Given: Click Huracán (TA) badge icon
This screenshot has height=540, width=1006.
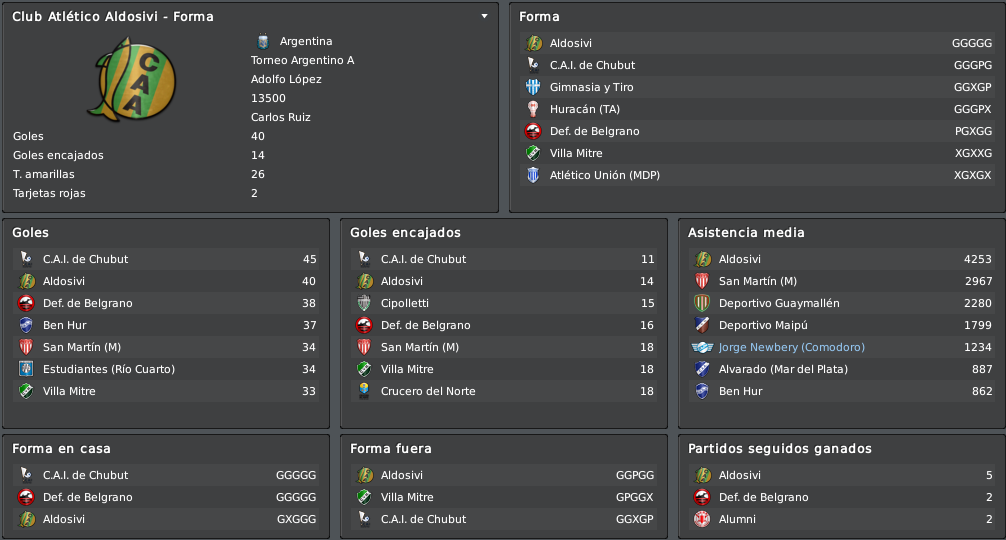Looking at the screenshot, I should tap(533, 109).
